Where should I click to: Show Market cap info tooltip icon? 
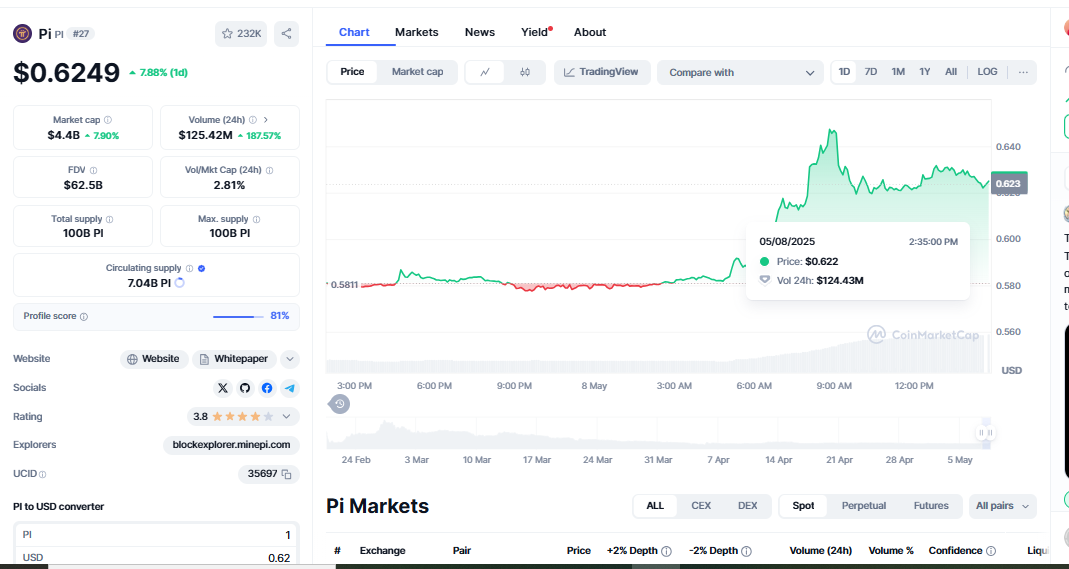tap(108, 120)
